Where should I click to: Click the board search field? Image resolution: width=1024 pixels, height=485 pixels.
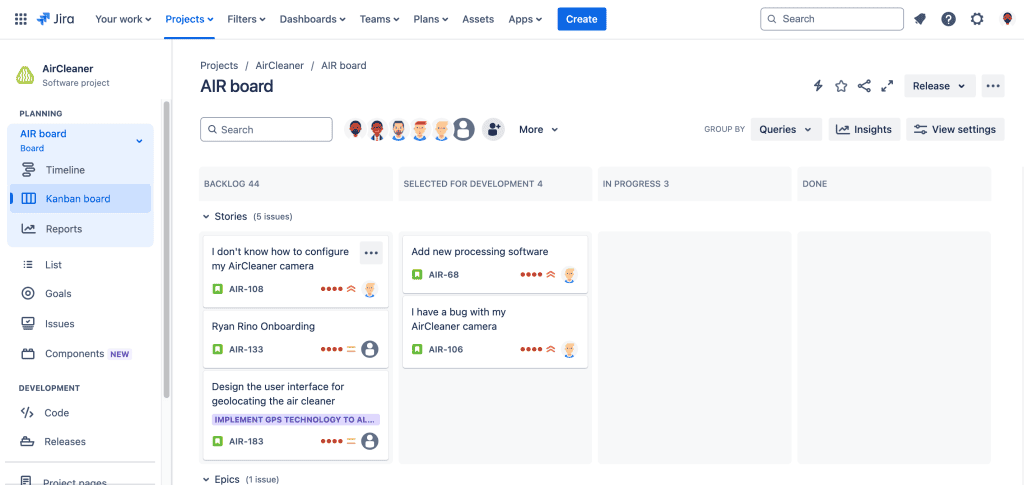pyautogui.click(x=266, y=129)
